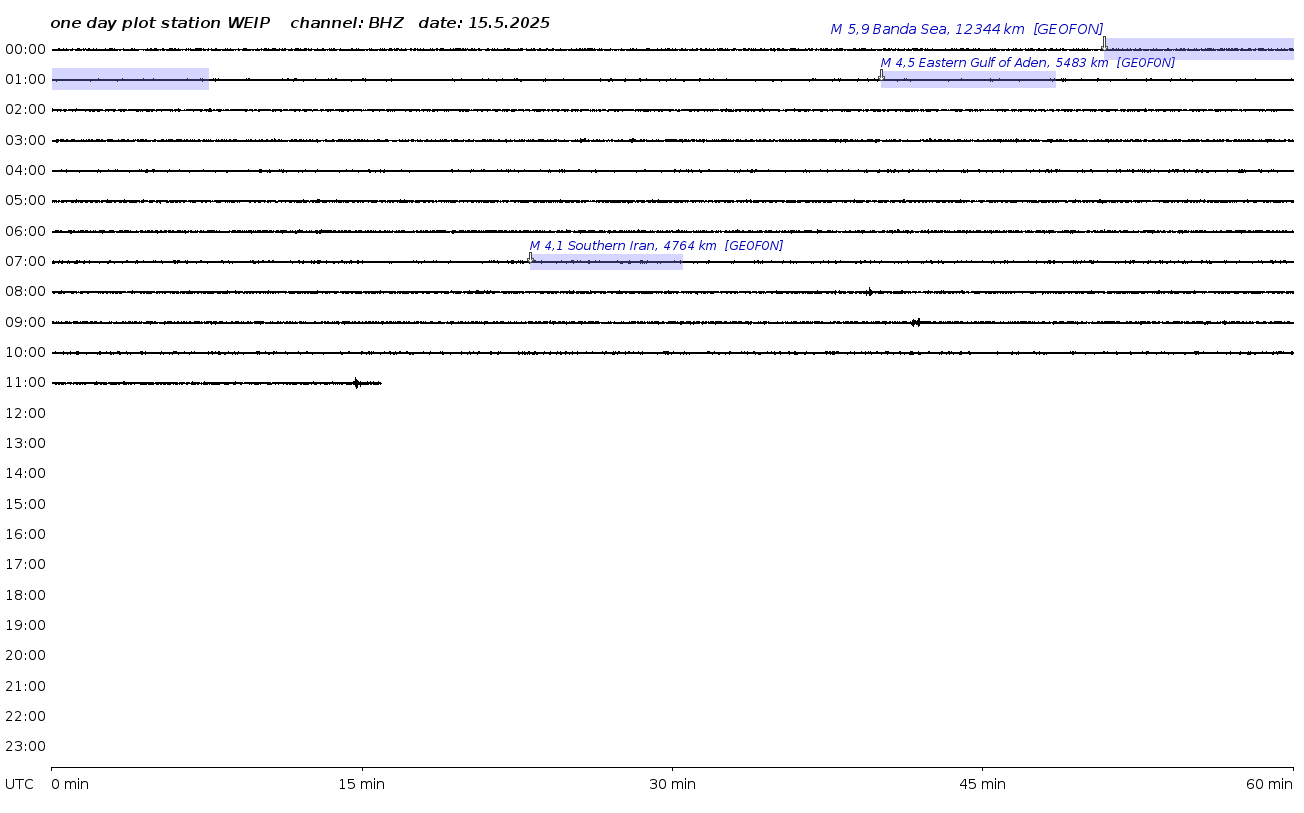
Task: Click the M 5,9 Banda Sea event label
Action: (x=967, y=30)
